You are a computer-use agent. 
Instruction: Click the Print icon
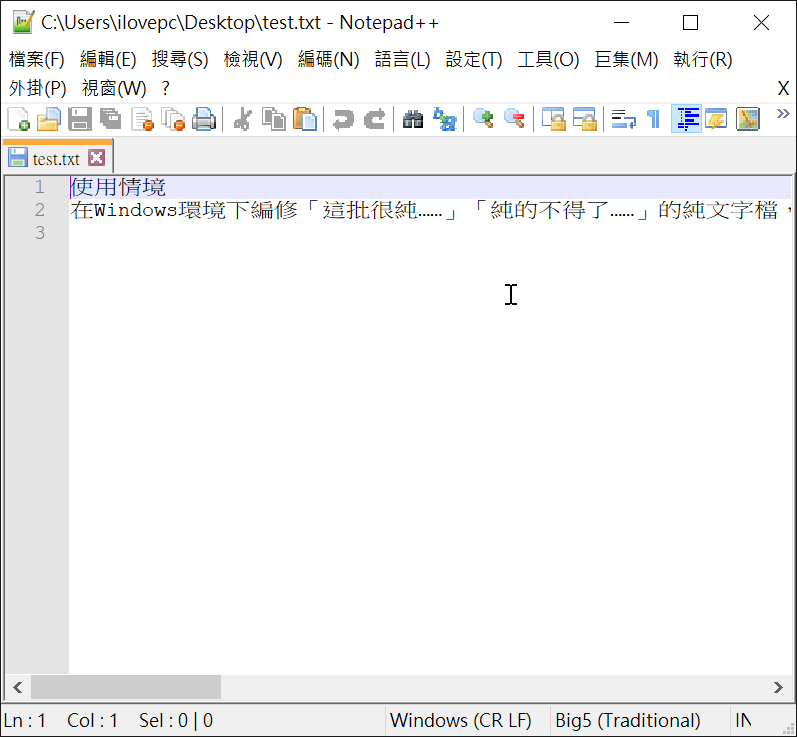[204, 119]
